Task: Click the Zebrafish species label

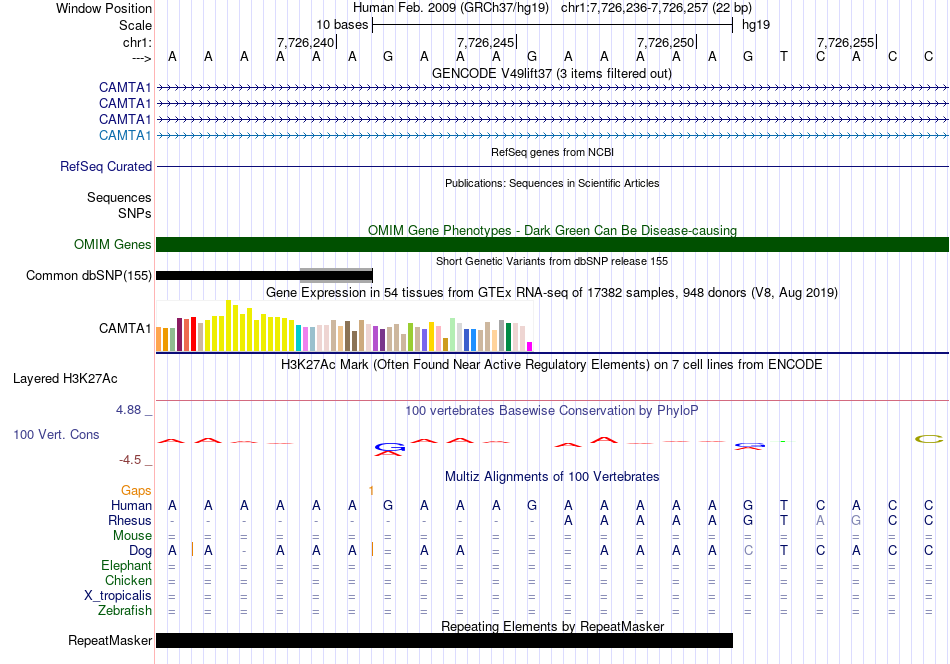Action: point(125,610)
